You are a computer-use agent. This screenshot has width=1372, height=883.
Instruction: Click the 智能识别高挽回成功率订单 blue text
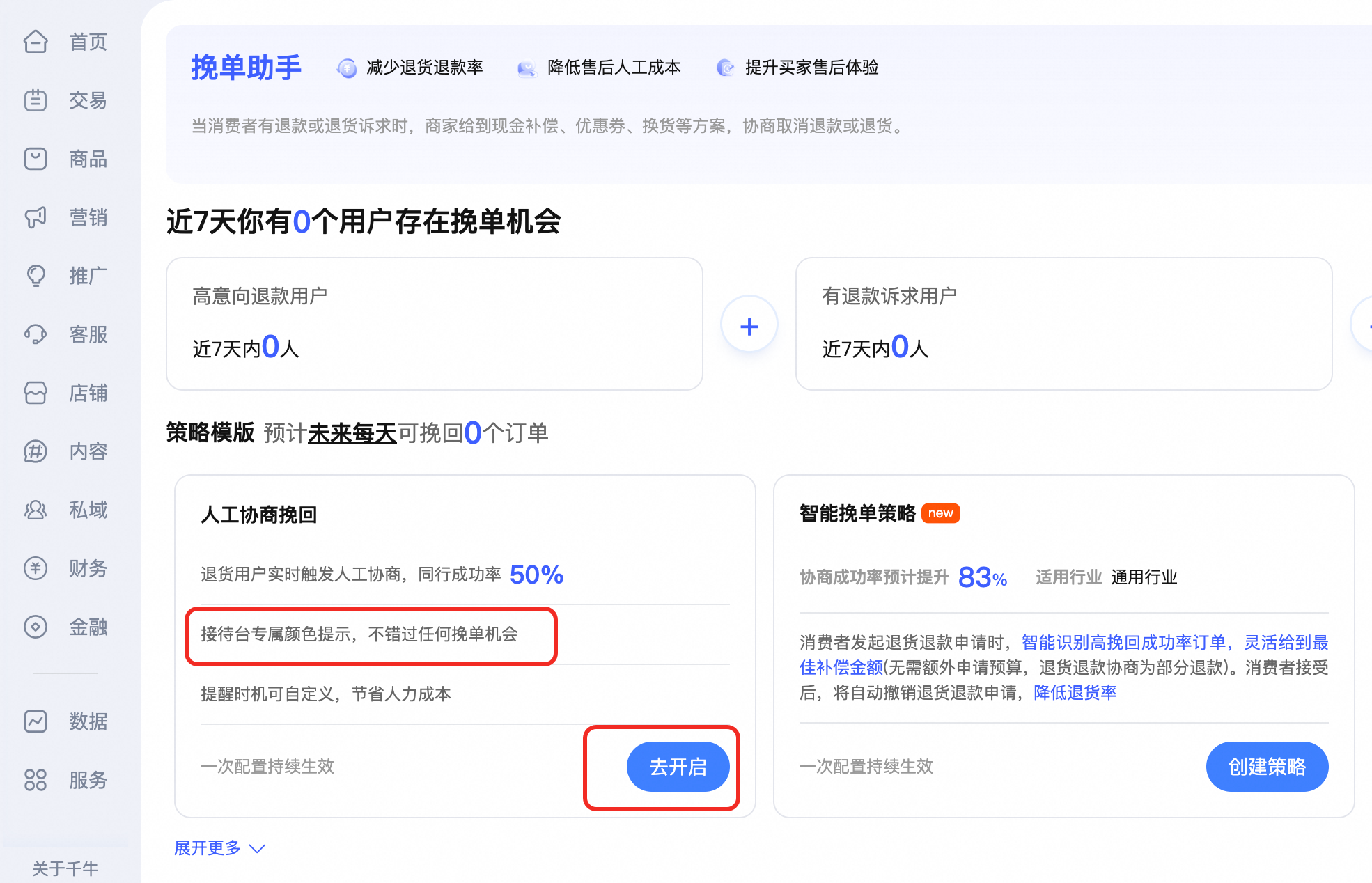point(1123,642)
